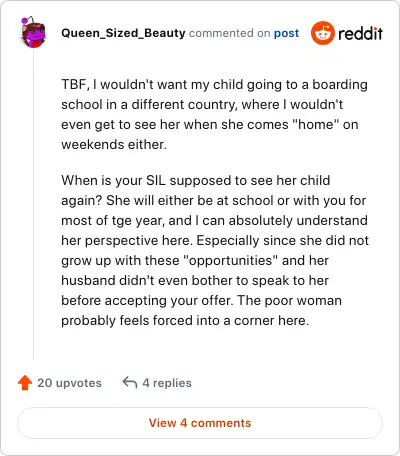Click the reply arrow icon
Image resolution: width=400 pixels, height=456 pixels.
click(130, 382)
